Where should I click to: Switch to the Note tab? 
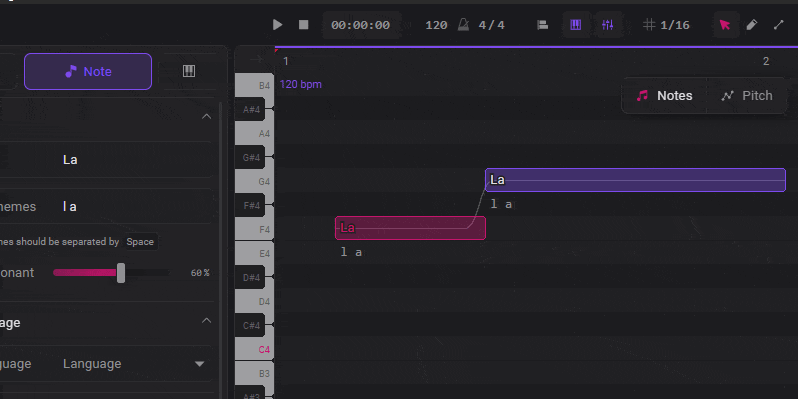(x=88, y=71)
